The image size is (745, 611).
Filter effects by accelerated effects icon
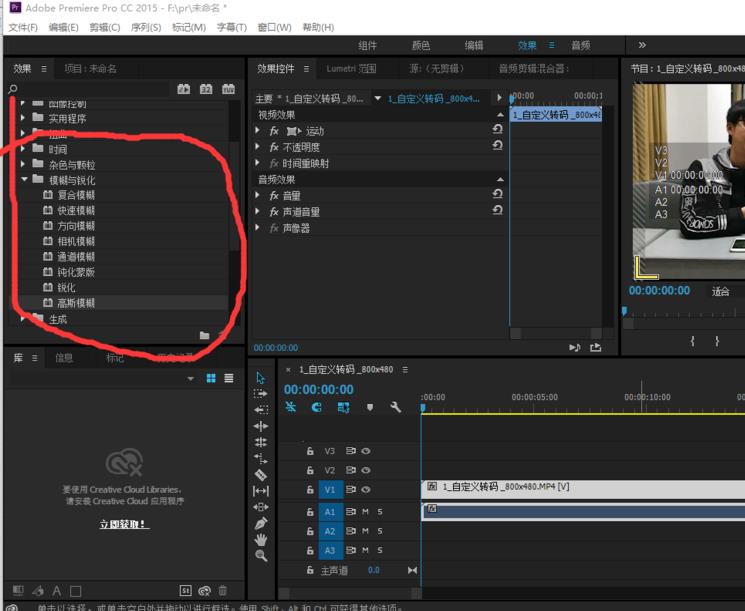pyautogui.click(x=183, y=89)
